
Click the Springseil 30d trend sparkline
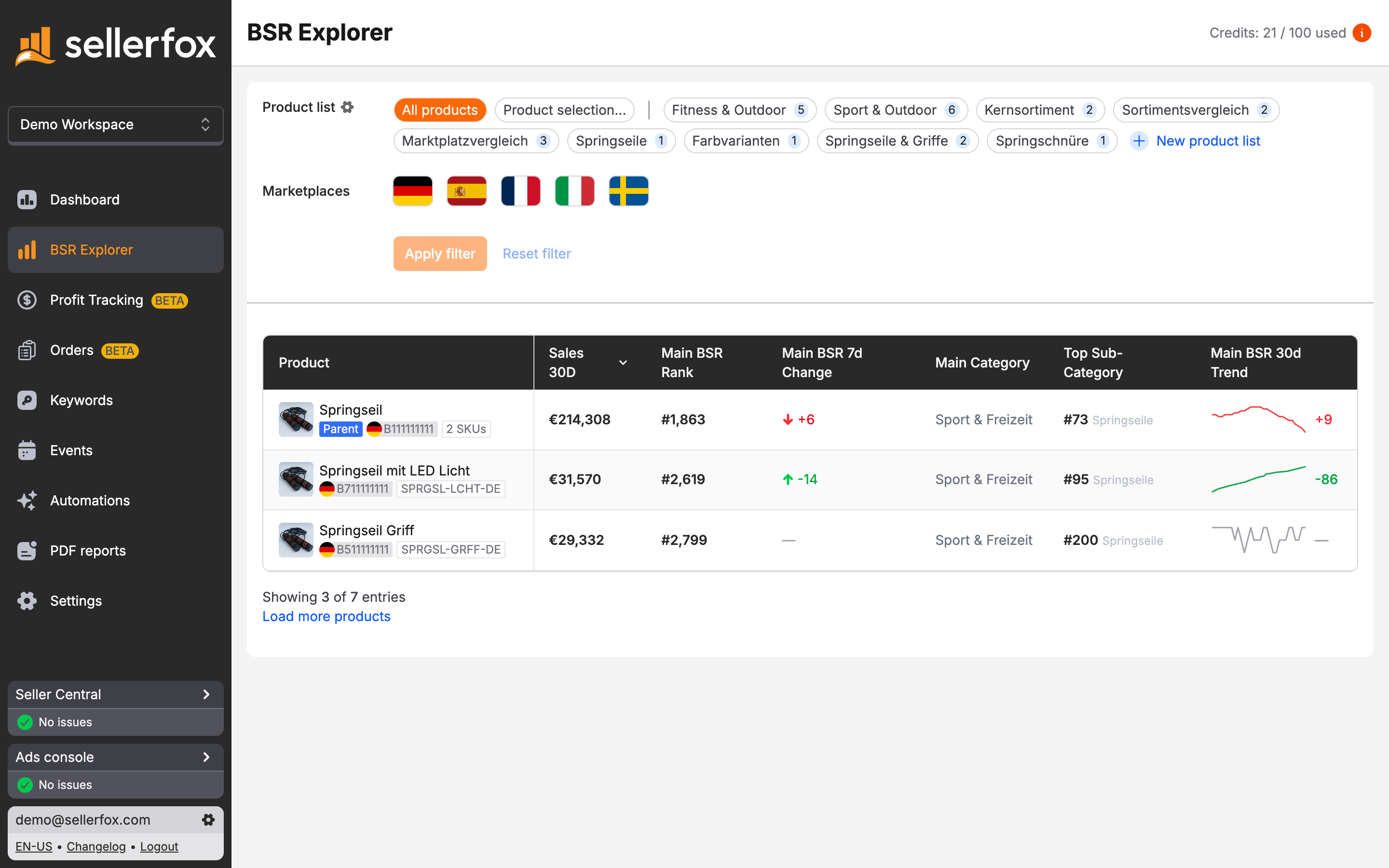click(x=1258, y=420)
